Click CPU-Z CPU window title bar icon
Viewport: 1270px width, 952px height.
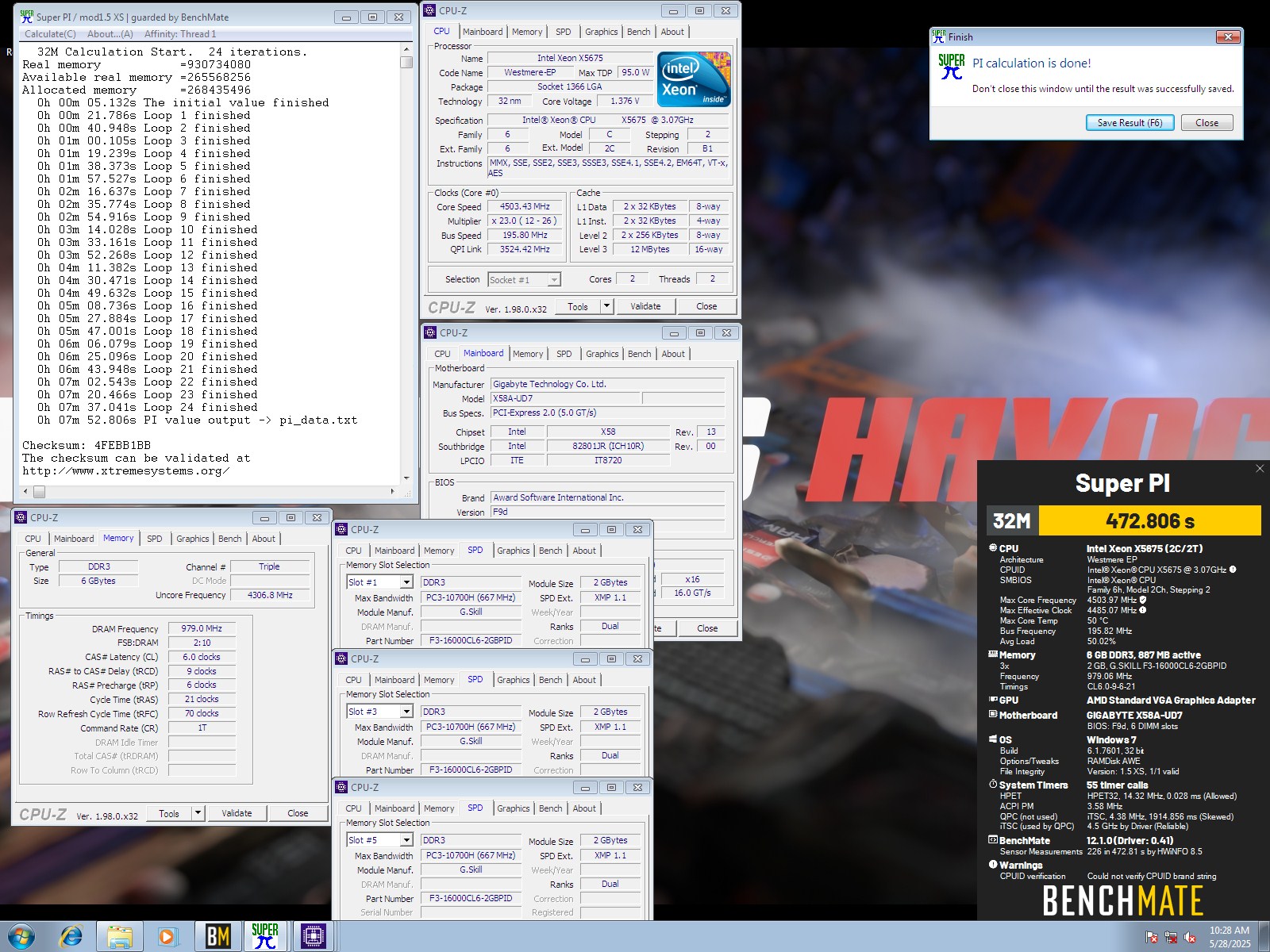(430, 10)
